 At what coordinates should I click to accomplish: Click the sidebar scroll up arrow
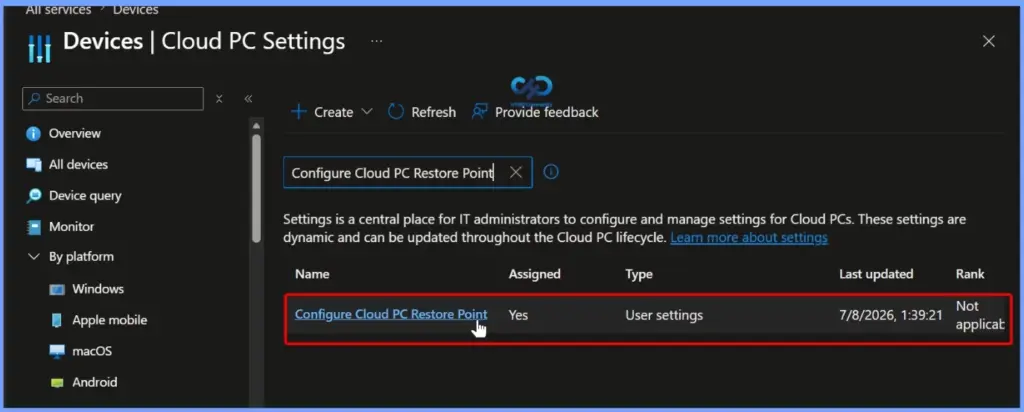pyautogui.click(x=257, y=126)
